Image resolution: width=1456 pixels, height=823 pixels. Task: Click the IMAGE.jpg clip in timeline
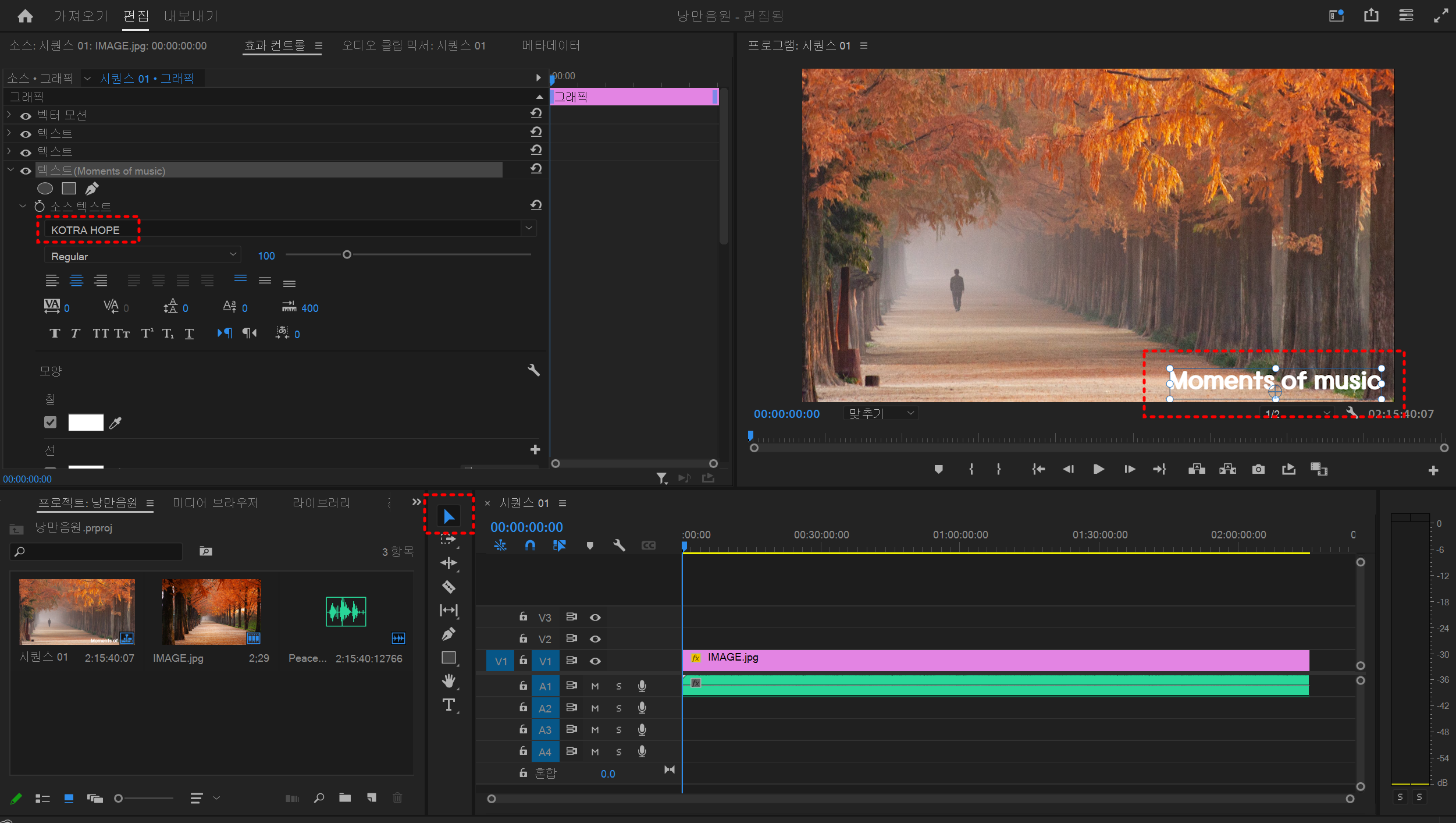[x=989, y=660]
